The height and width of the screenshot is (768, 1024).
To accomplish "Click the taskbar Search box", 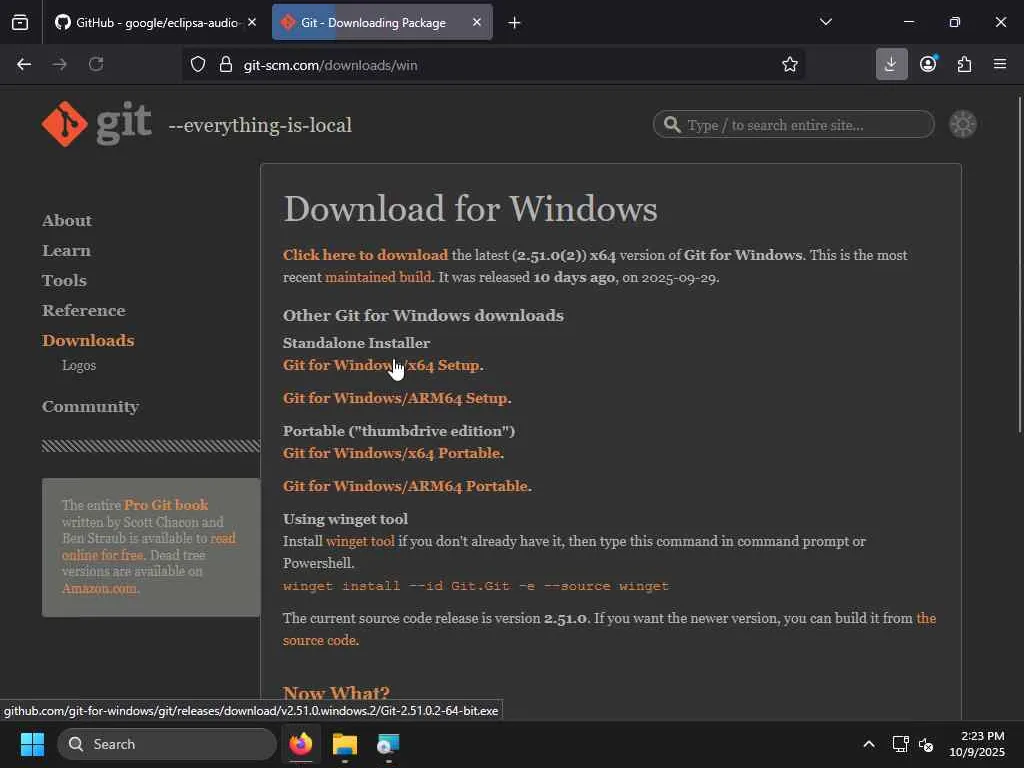I will click(x=167, y=744).
